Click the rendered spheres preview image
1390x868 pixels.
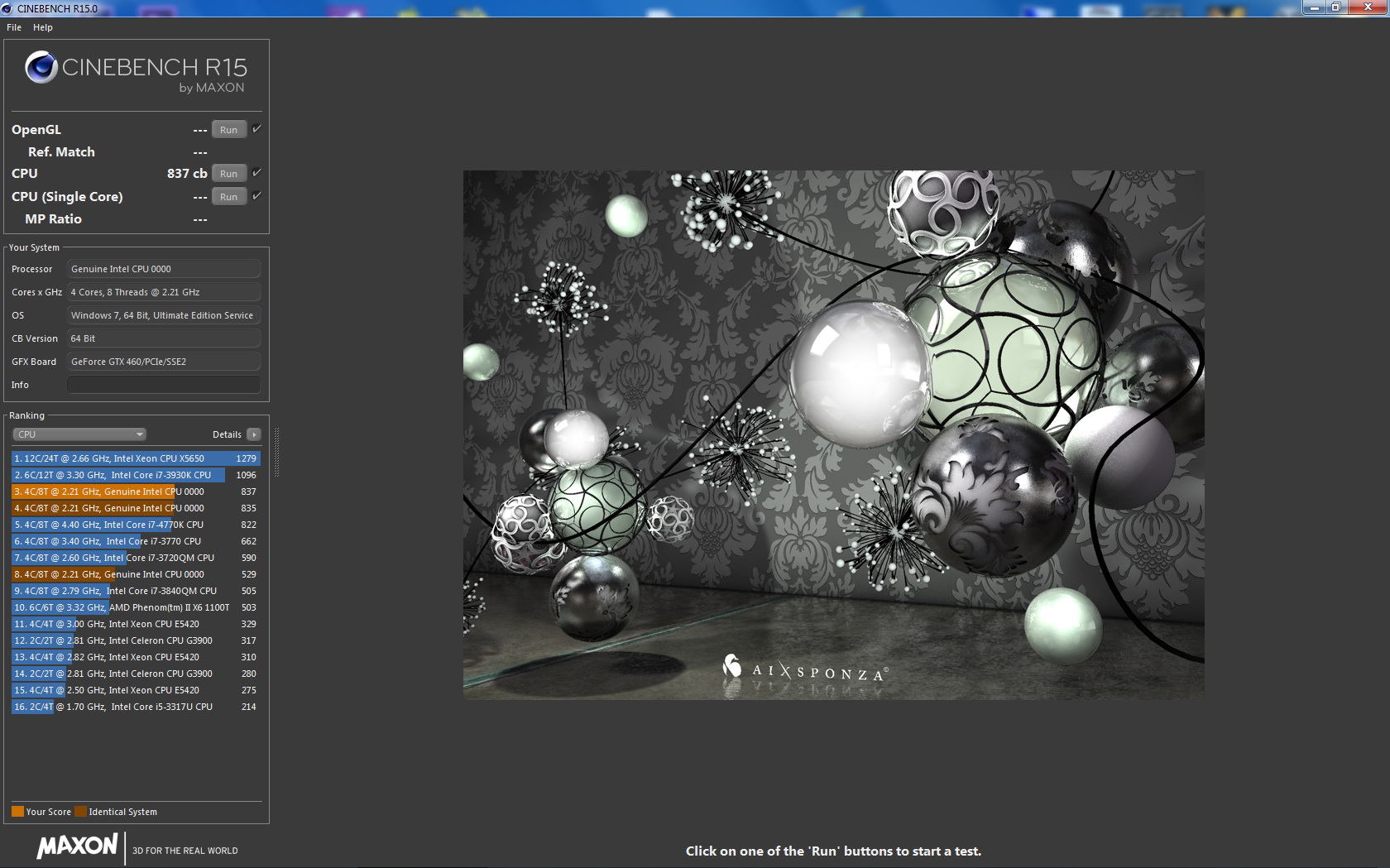pos(833,435)
